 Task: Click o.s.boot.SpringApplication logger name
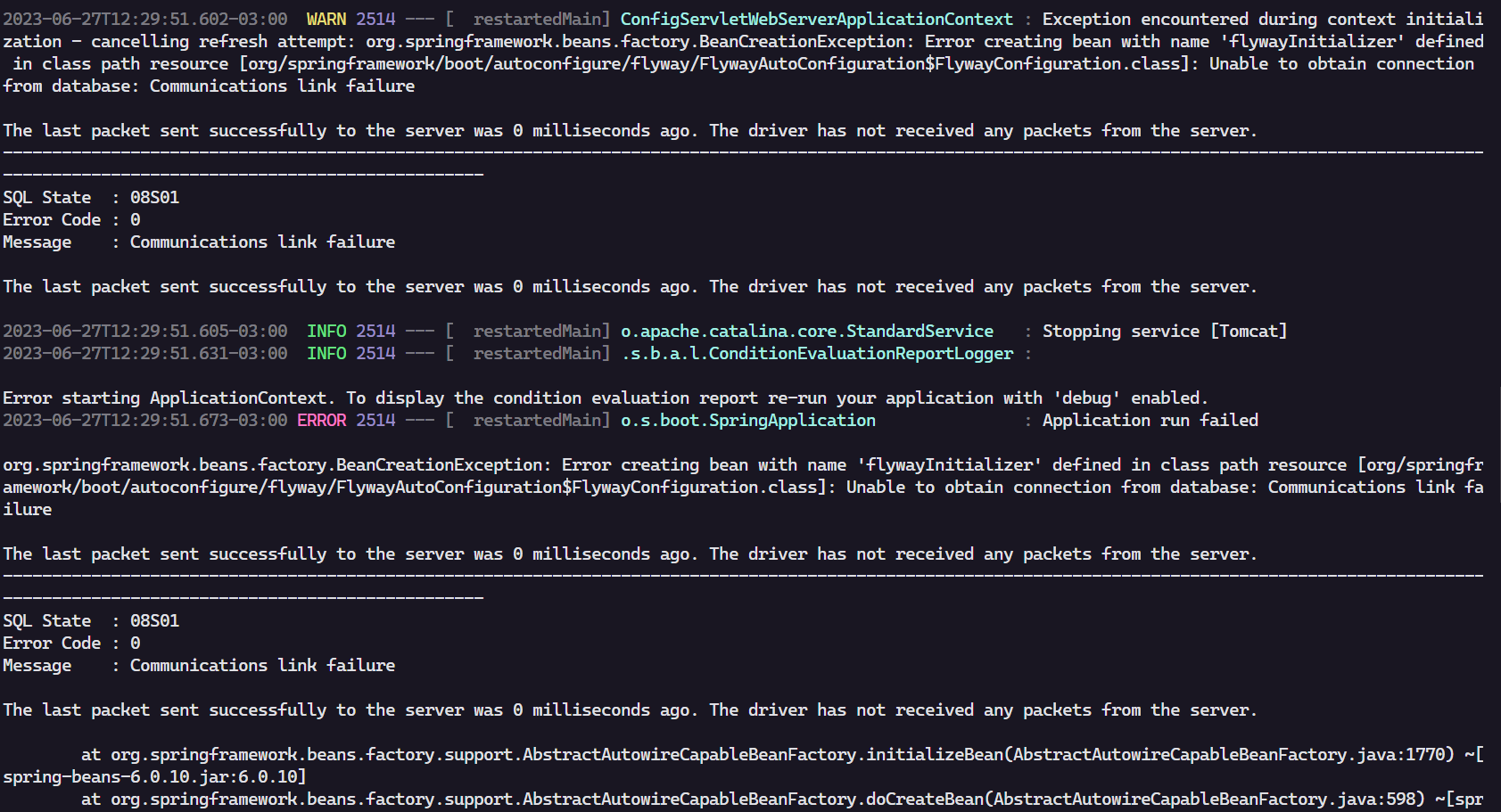pos(748,420)
